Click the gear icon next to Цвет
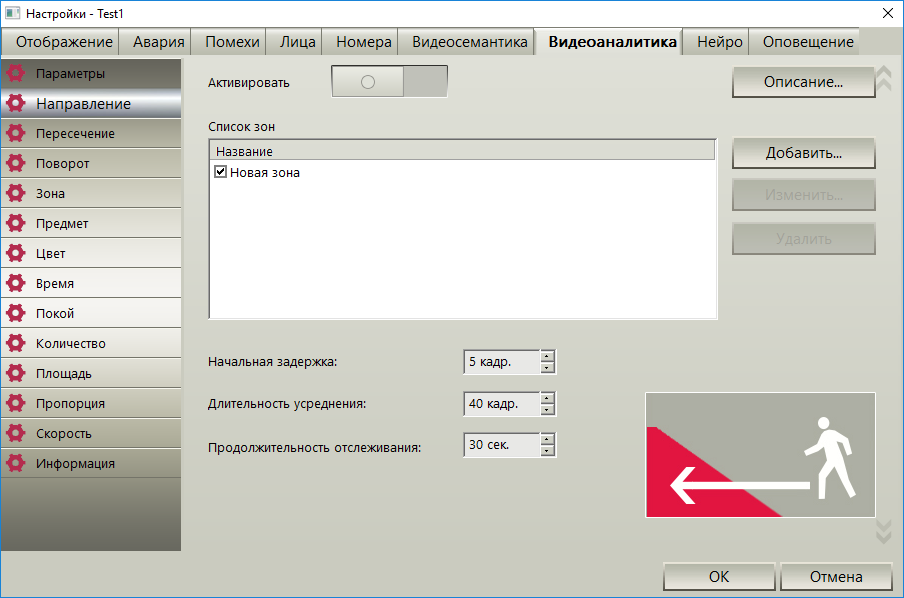 [x=16, y=253]
